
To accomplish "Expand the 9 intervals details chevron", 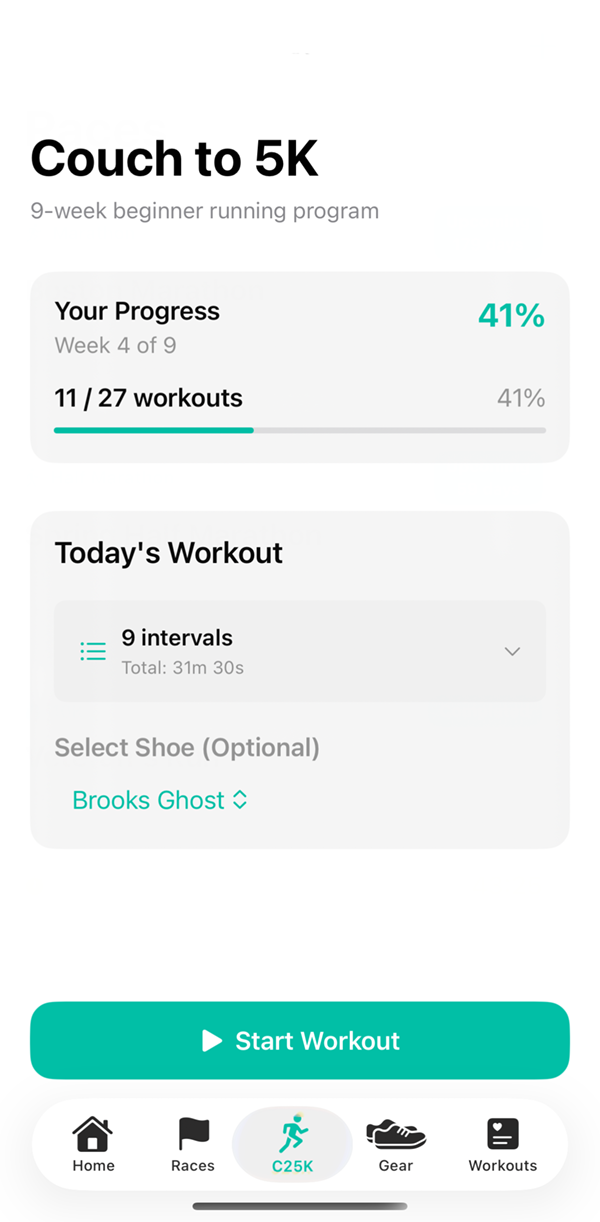I will [x=512, y=651].
